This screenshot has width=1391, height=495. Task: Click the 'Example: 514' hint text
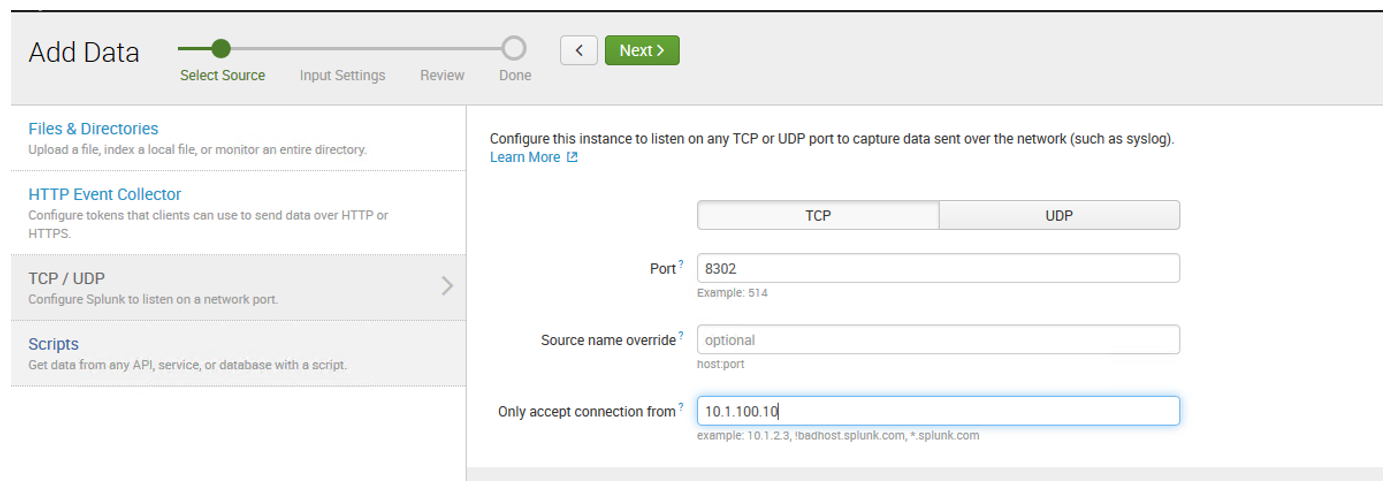tap(732, 293)
